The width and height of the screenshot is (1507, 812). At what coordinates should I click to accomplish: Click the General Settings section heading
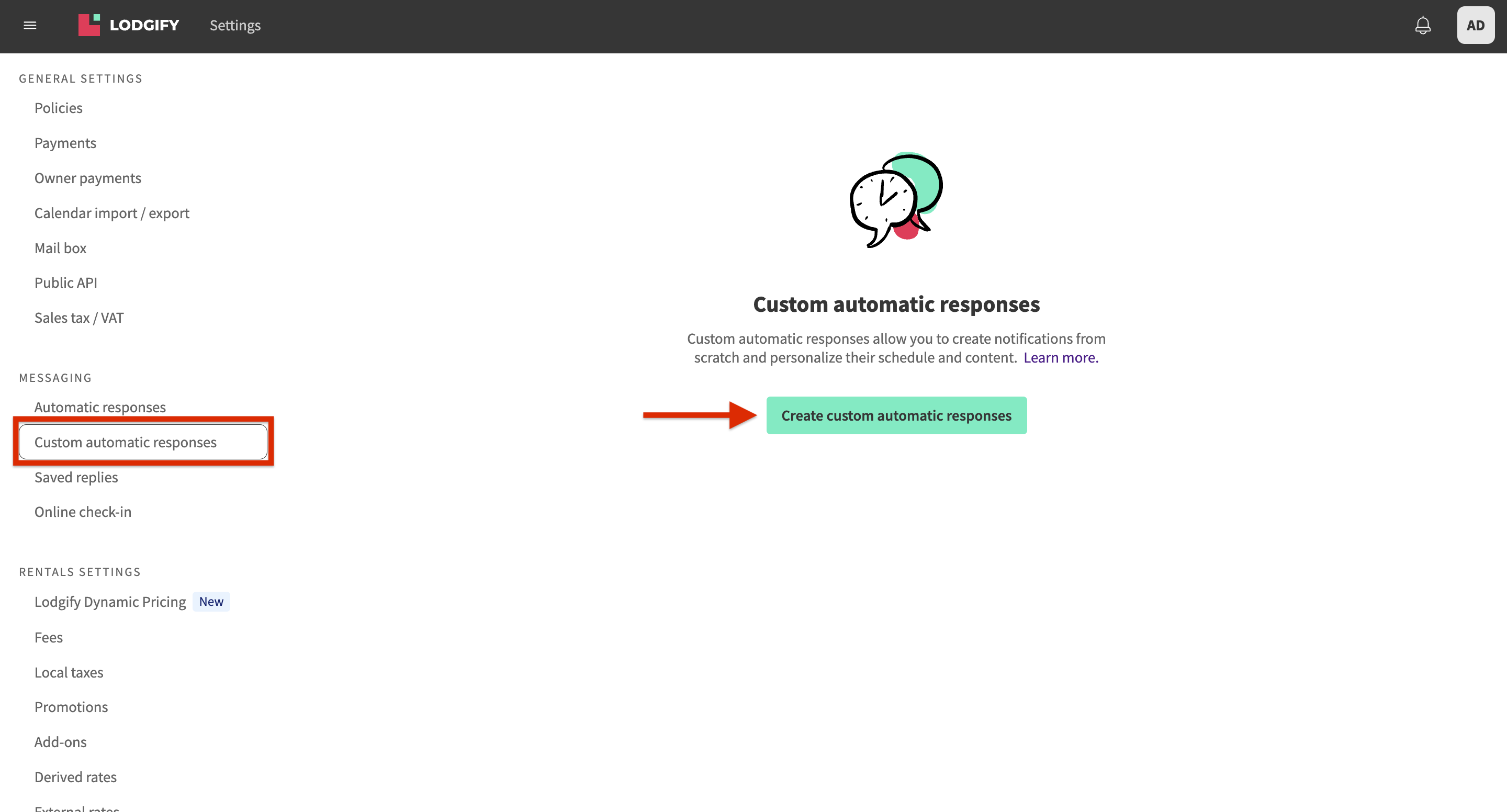pos(81,78)
